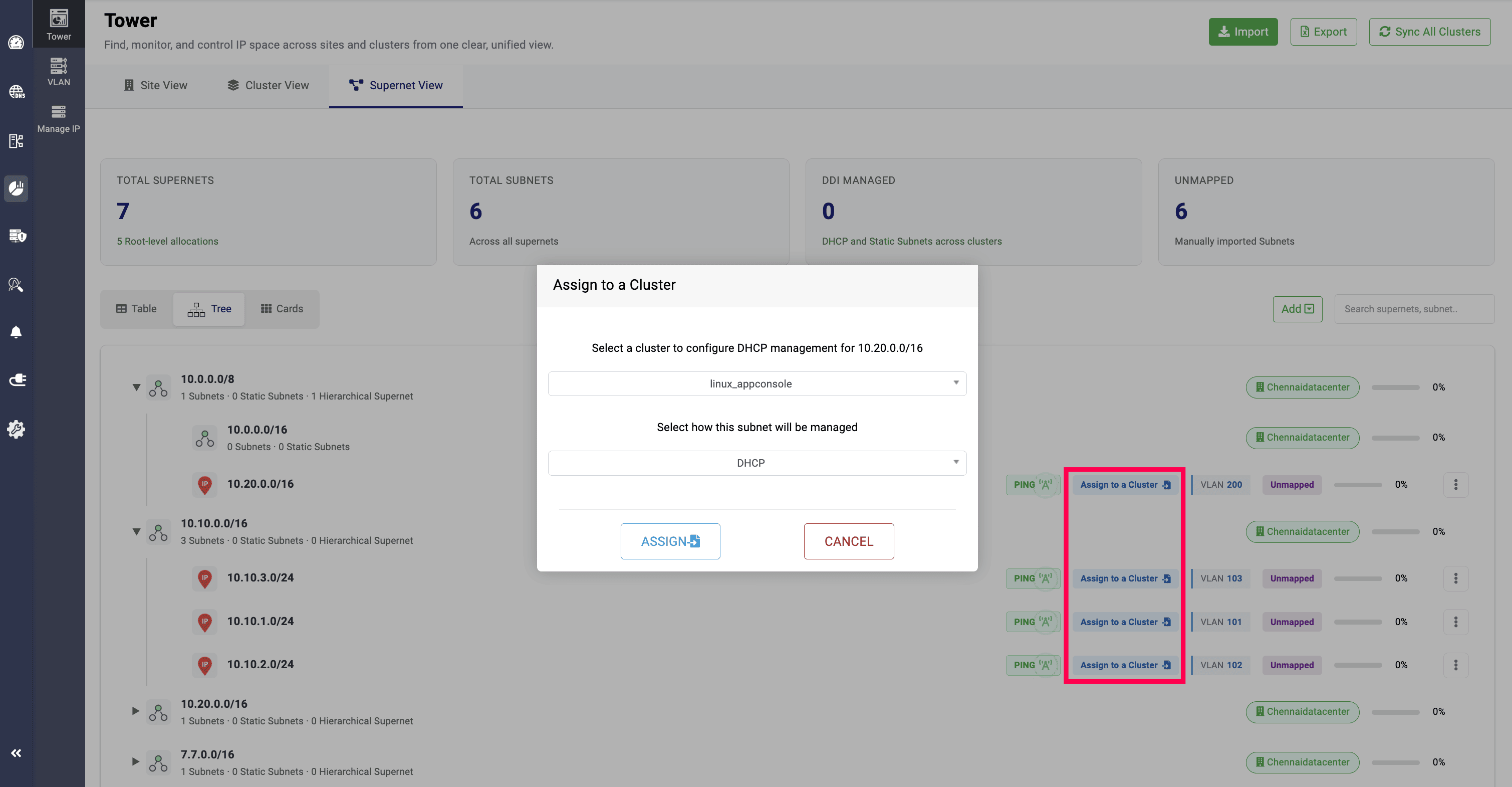
Task: Click the dashboard gauge icon in left rail
Action: [x=16, y=42]
